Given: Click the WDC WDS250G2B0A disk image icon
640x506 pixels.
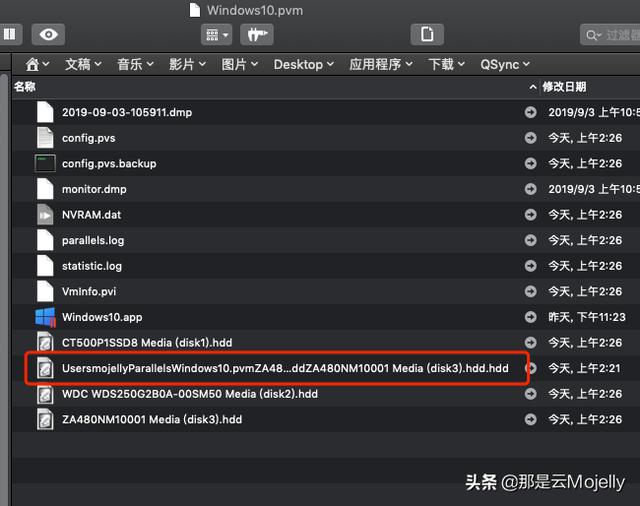Looking at the screenshot, I should (x=45, y=394).
